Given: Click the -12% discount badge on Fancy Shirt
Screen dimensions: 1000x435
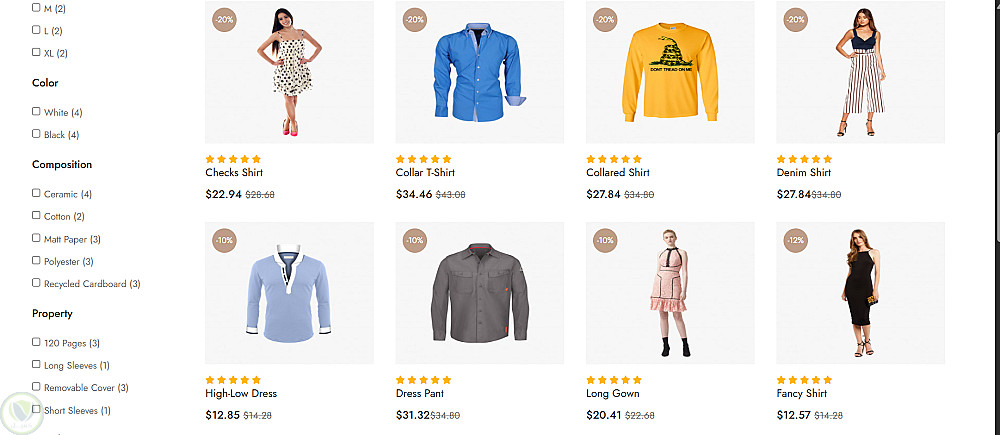Looking at the screenshot, I should pos(796,241).
